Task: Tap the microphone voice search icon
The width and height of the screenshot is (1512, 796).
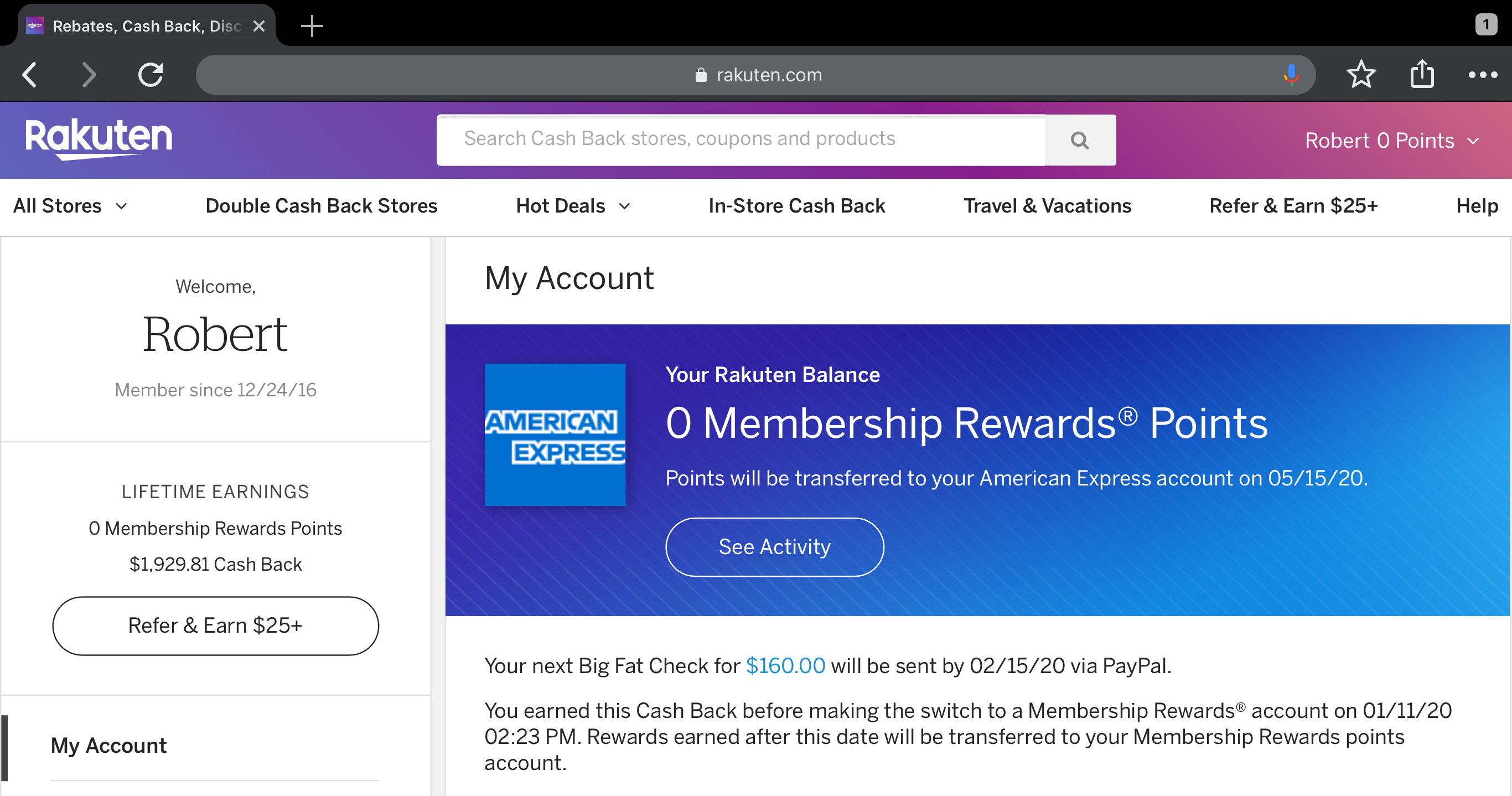Action: tap(1291, 75)
